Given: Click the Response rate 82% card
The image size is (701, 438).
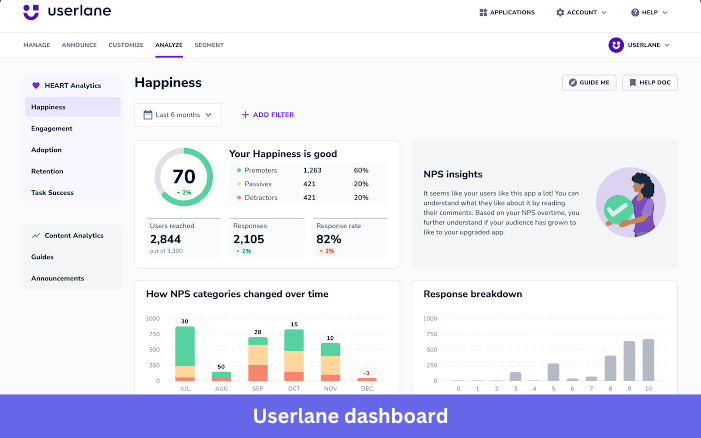Looking at the screenshot, I should [x=350, y=237].
